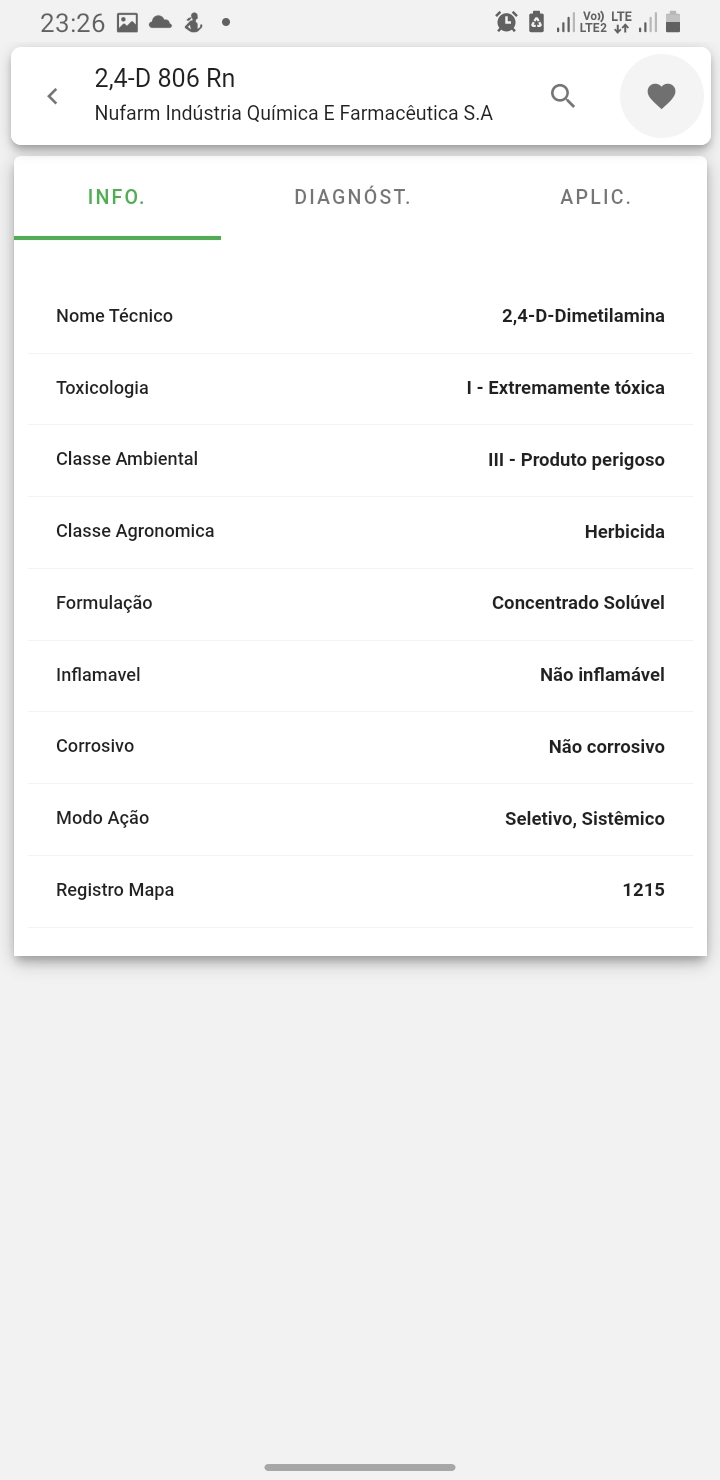Open the APLIC. tab
The height and width of the screenshot is (1480, 720).
pos(595,197)
